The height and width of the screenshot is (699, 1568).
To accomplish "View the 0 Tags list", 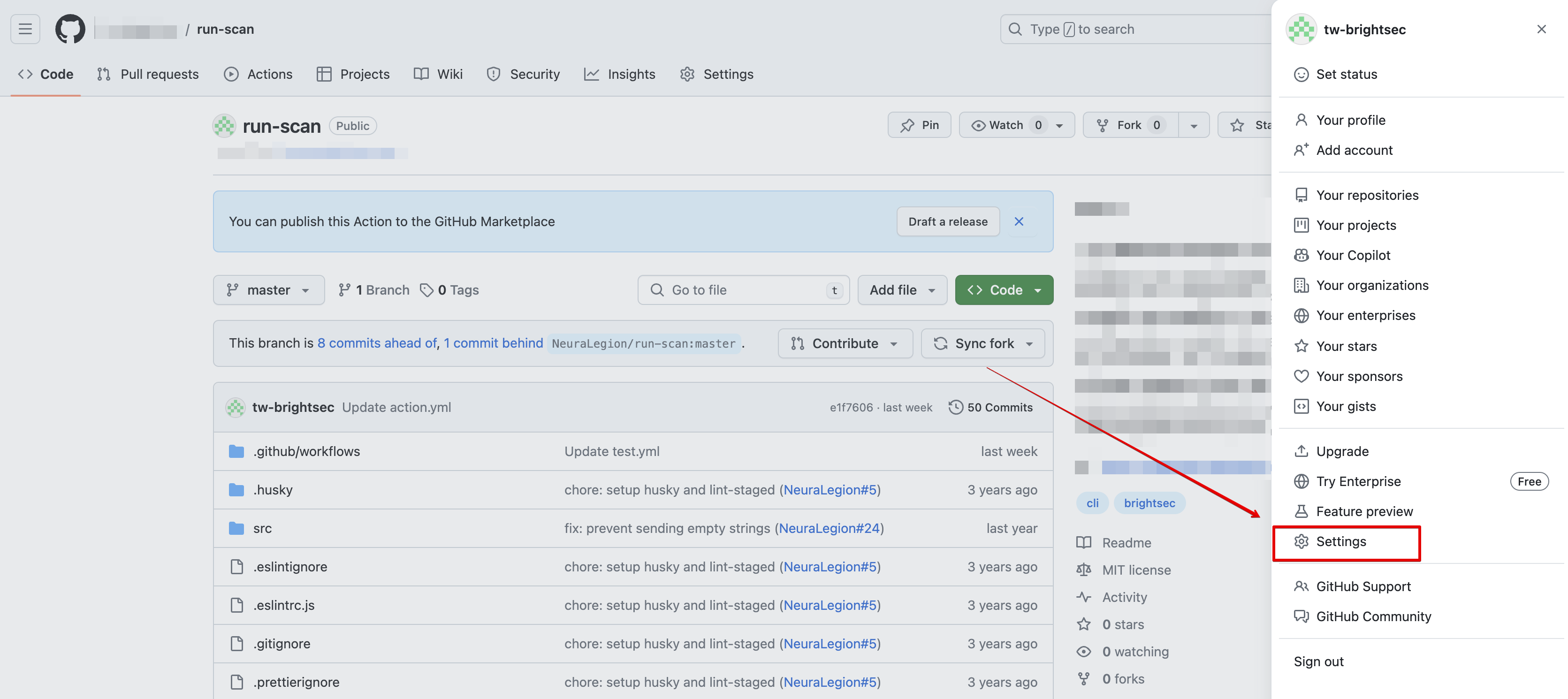I will click(450, 290).
